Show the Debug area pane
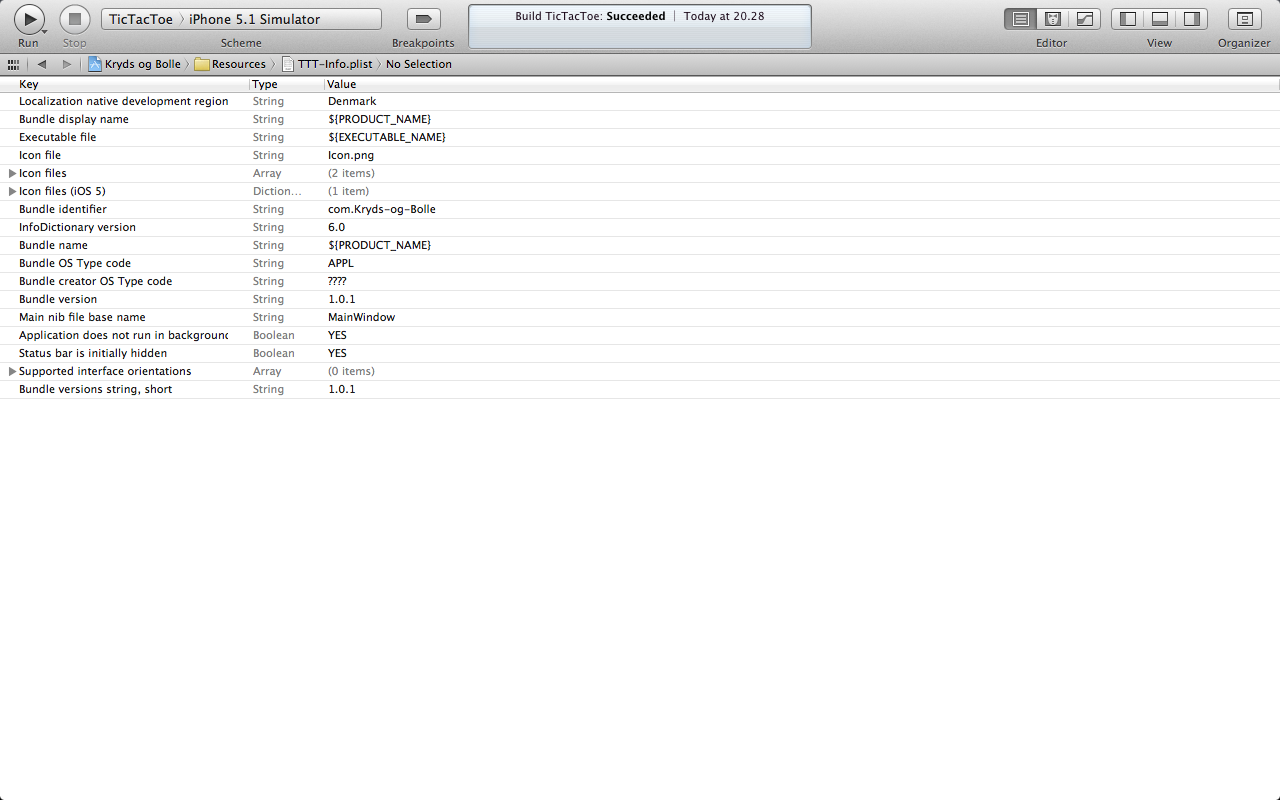1280x800 pixels. point(1160,19)
